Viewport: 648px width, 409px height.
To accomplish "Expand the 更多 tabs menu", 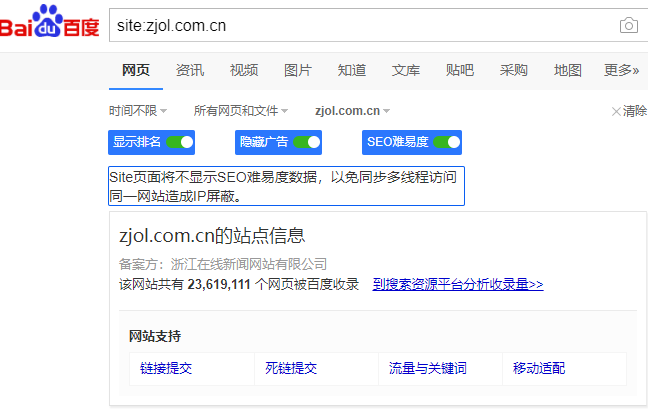I will (x=621, y=70).
